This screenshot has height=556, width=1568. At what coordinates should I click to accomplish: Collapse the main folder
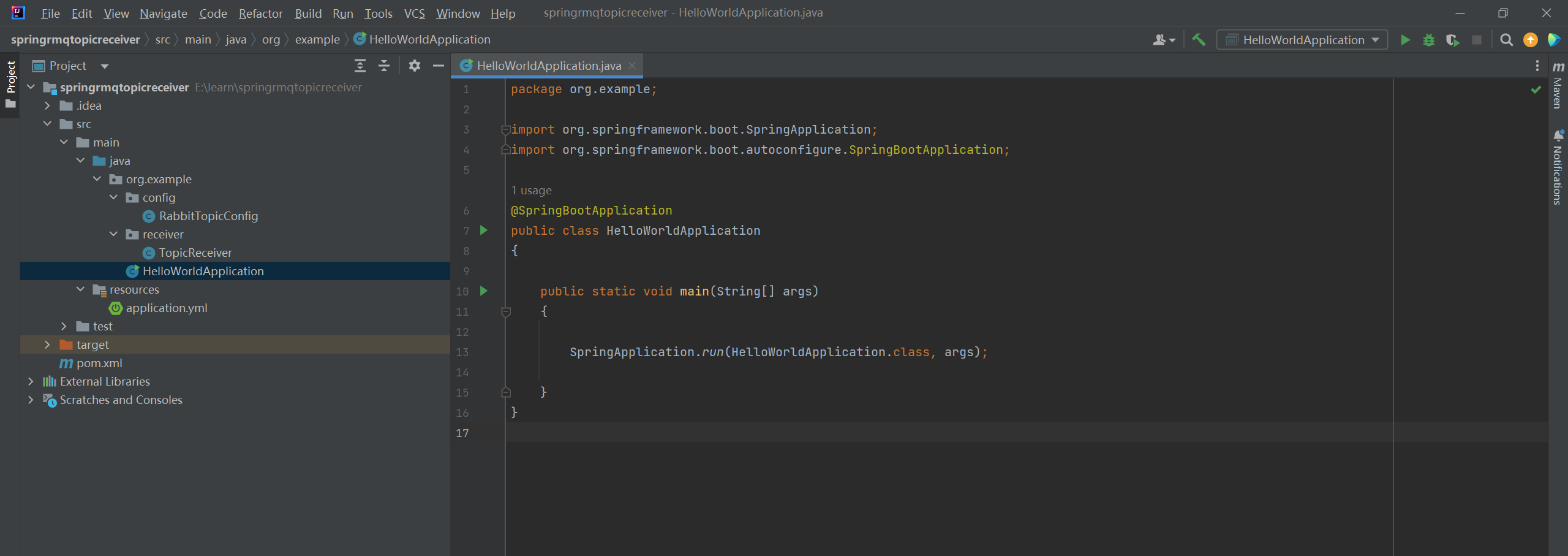coord(64,142)
